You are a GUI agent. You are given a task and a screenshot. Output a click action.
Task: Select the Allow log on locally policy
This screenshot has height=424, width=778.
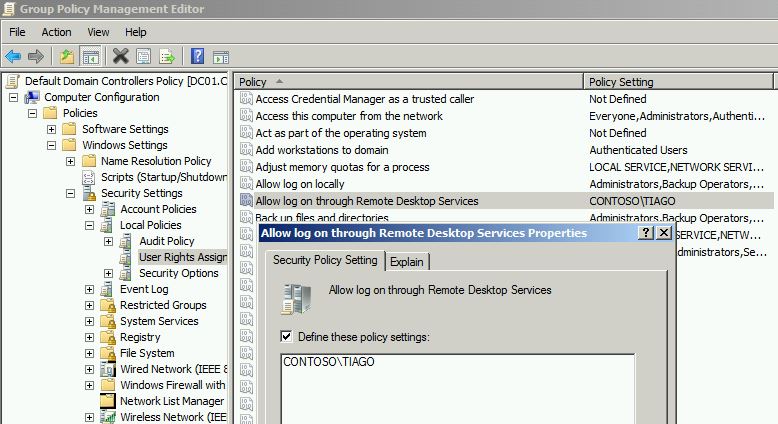[x=300, y=184]
